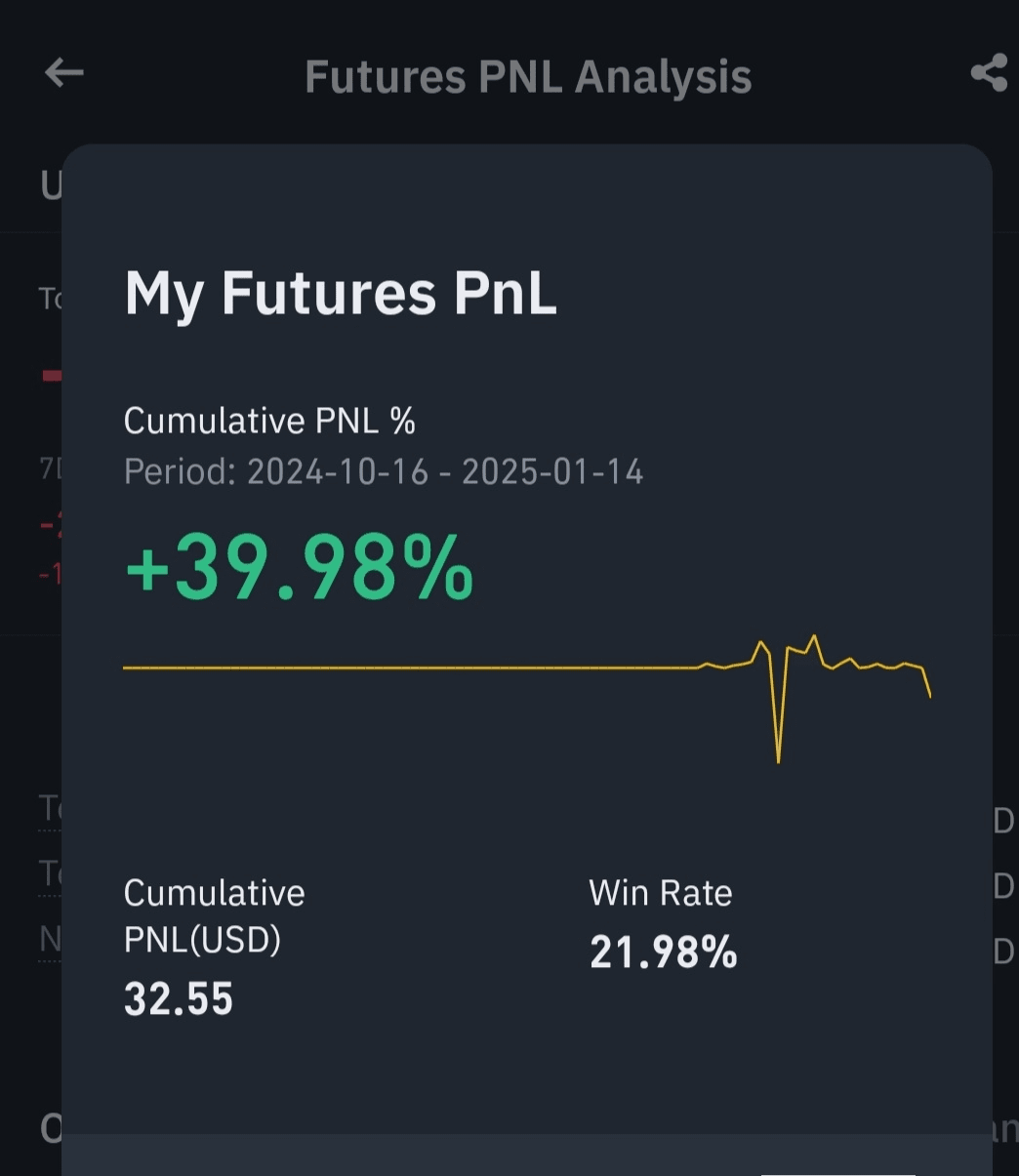This screenshot has height=1176, width=1019.
Task: Tap the 21.98% win rate value
Action: pos(664,953)
